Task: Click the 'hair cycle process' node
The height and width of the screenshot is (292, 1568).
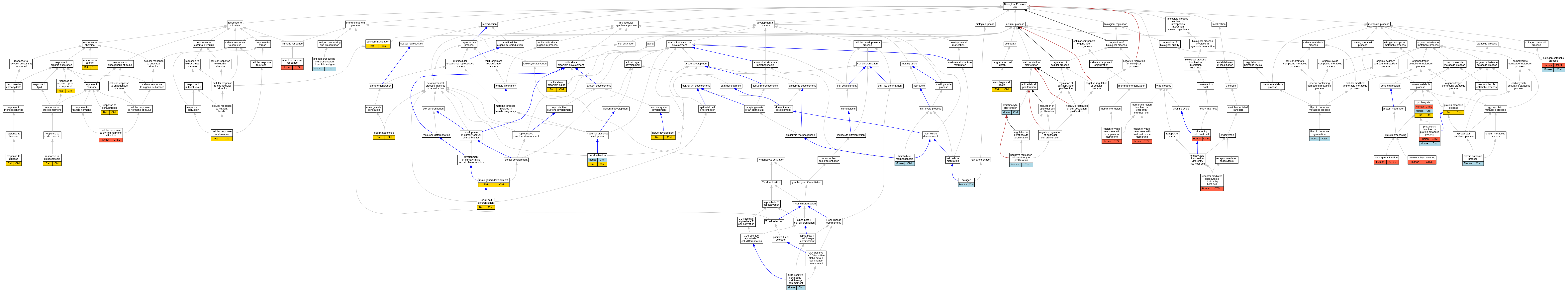Action: point(931,109)
